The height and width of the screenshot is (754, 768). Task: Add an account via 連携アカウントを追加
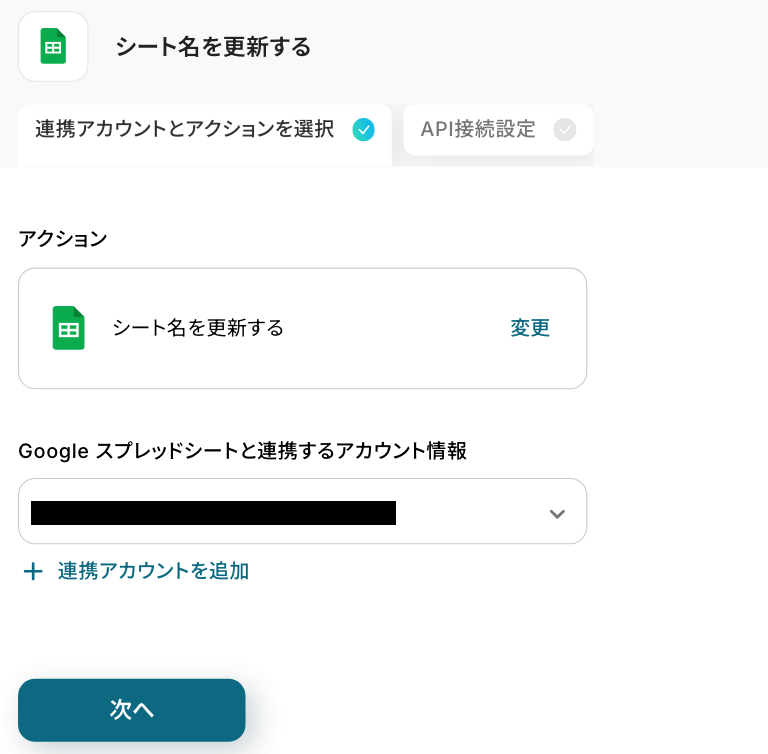[153, 571]
